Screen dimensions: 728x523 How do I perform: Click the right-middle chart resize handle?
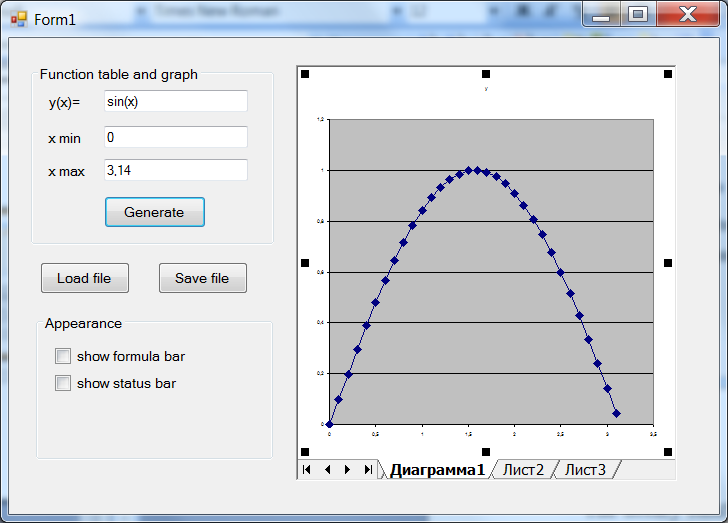coord(668,263)
